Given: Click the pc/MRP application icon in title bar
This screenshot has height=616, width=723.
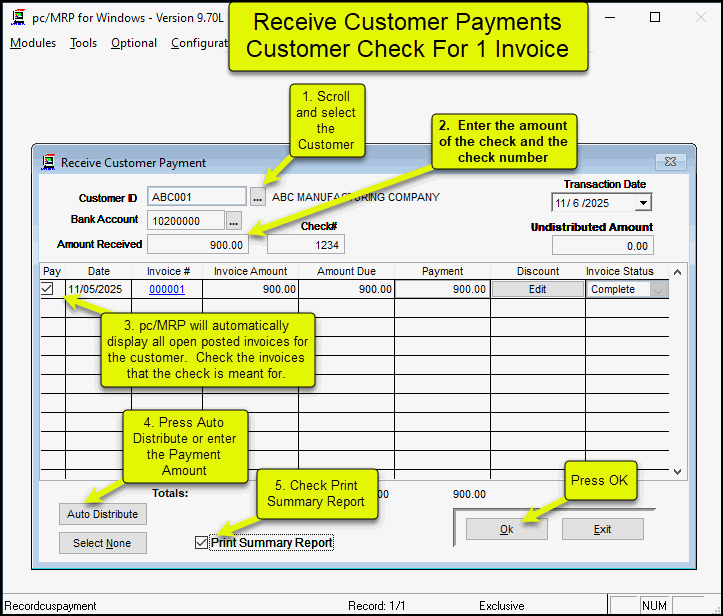Looking at the screenshot, I should point(16,18).
